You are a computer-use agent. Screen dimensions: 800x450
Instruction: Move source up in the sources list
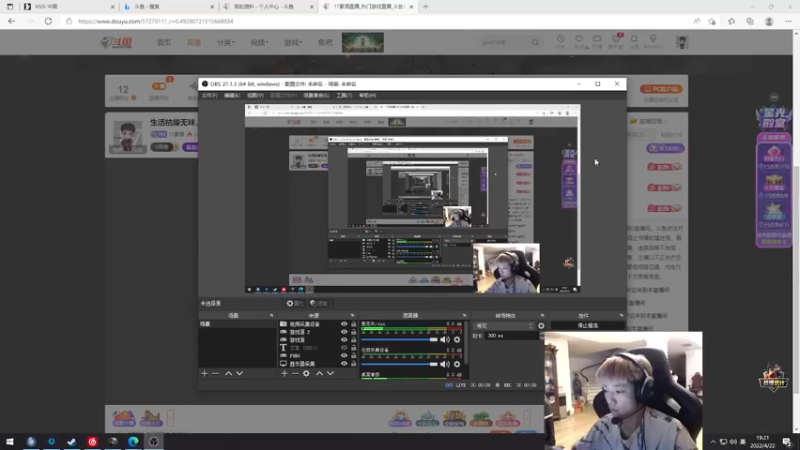tap(319, 373)
